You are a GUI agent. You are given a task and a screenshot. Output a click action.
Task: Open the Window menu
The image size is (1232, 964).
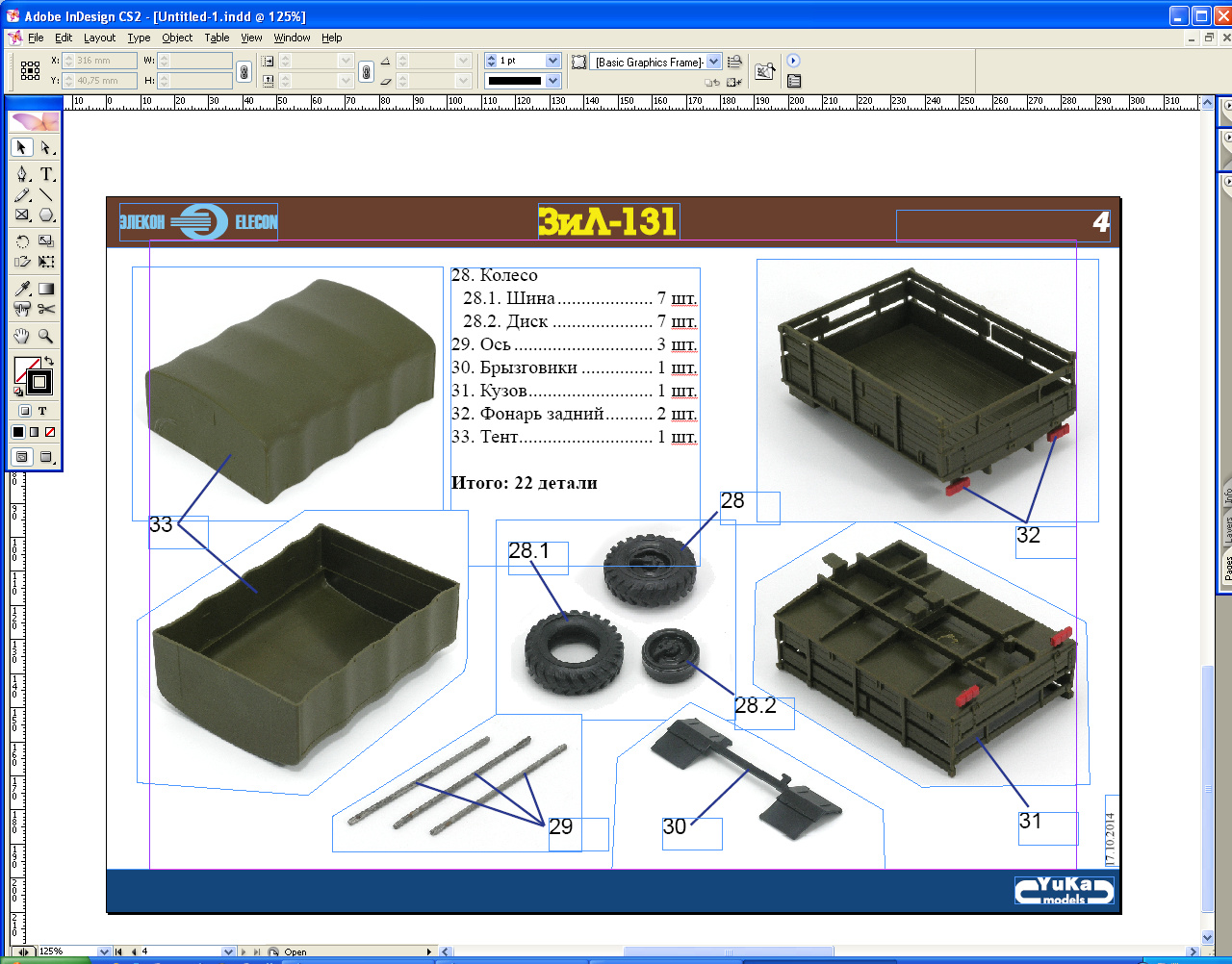292,38
